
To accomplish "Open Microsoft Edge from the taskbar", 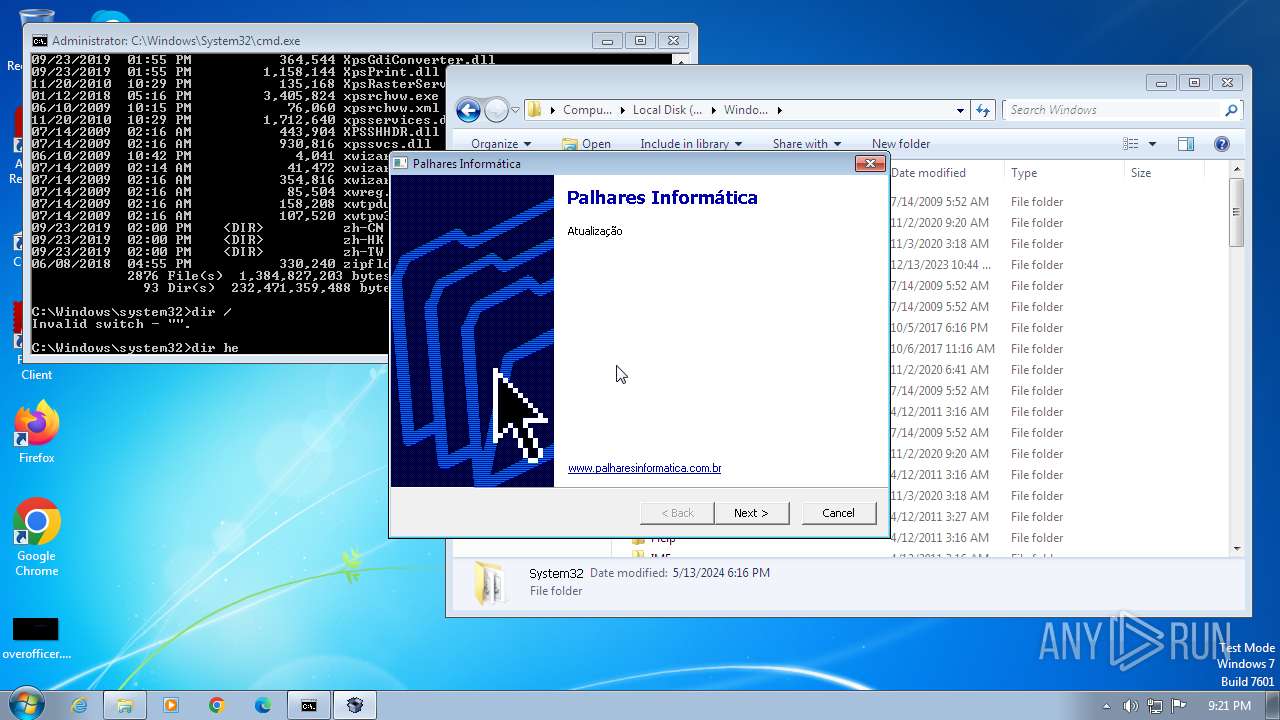I will click(263, 705).
